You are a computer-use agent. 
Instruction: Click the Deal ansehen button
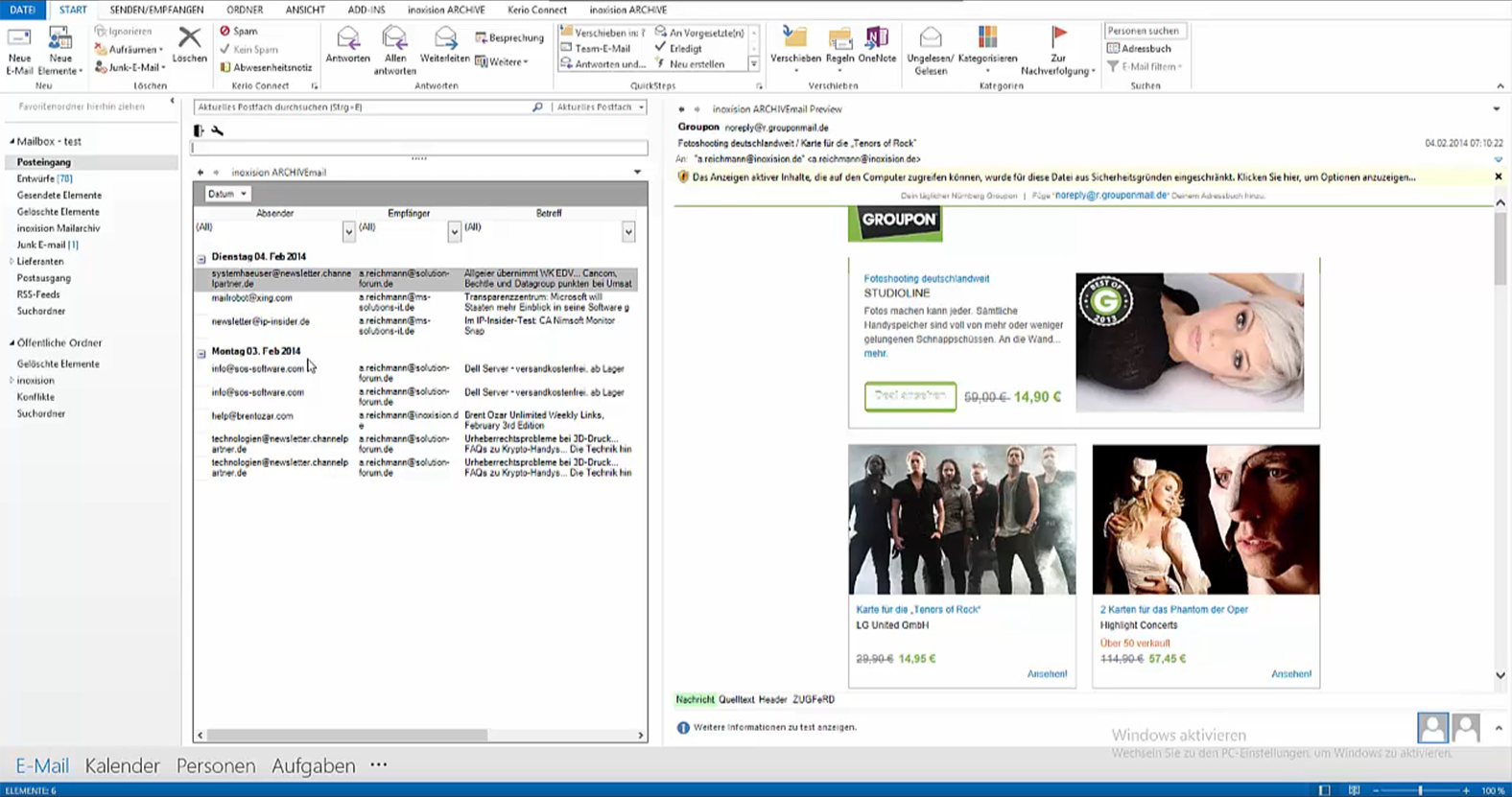(910, 396)
